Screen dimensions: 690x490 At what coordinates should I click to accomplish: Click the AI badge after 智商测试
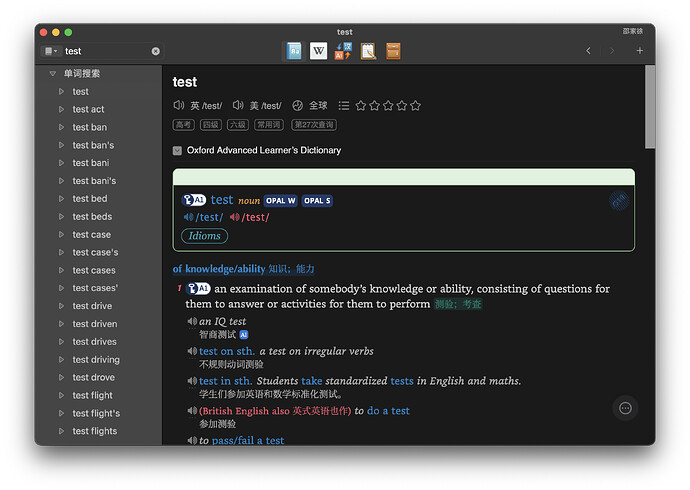pyautogui.click(x=244, y=335)
